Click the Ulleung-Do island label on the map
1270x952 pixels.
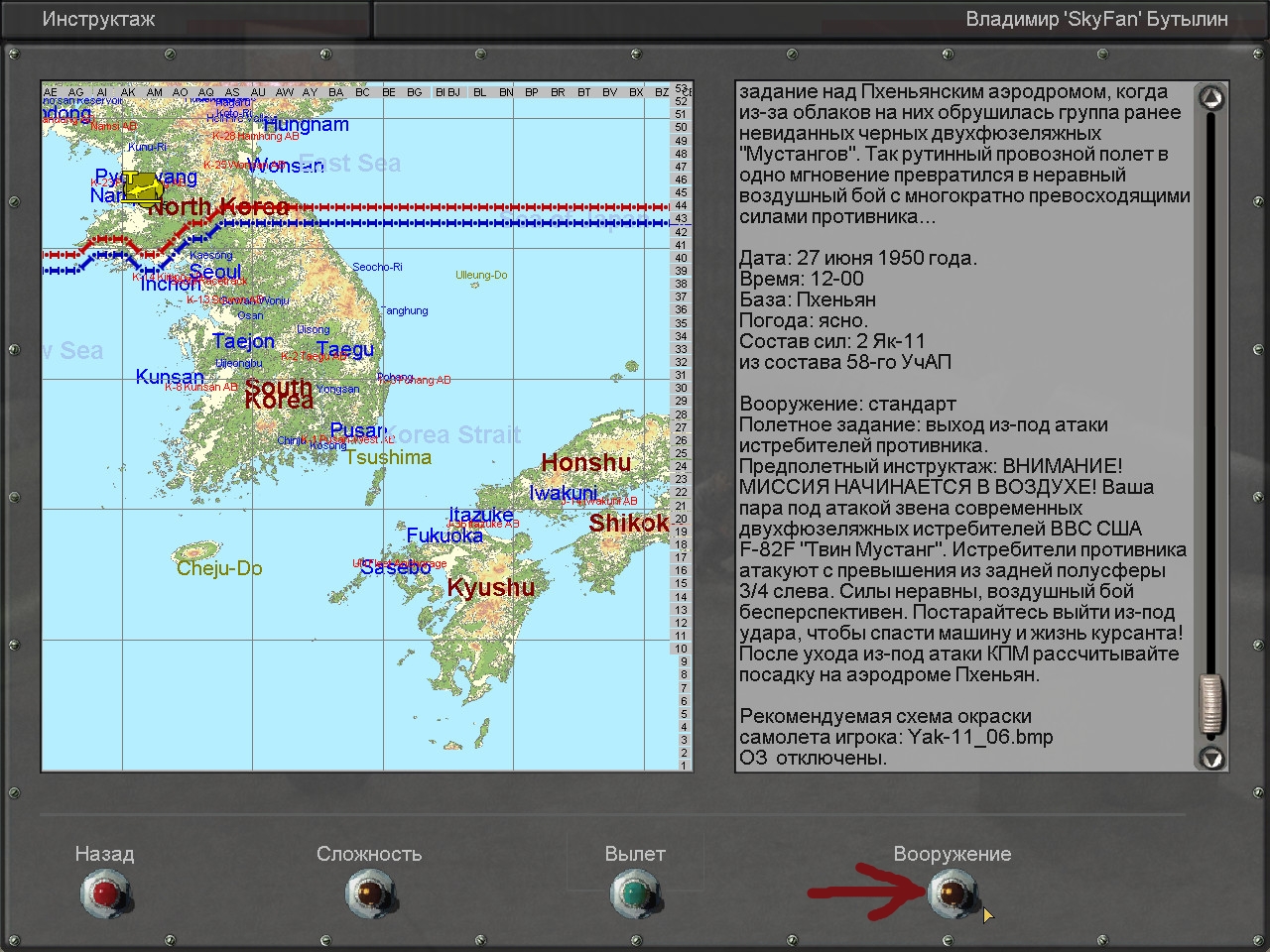[x=481, y=275]
